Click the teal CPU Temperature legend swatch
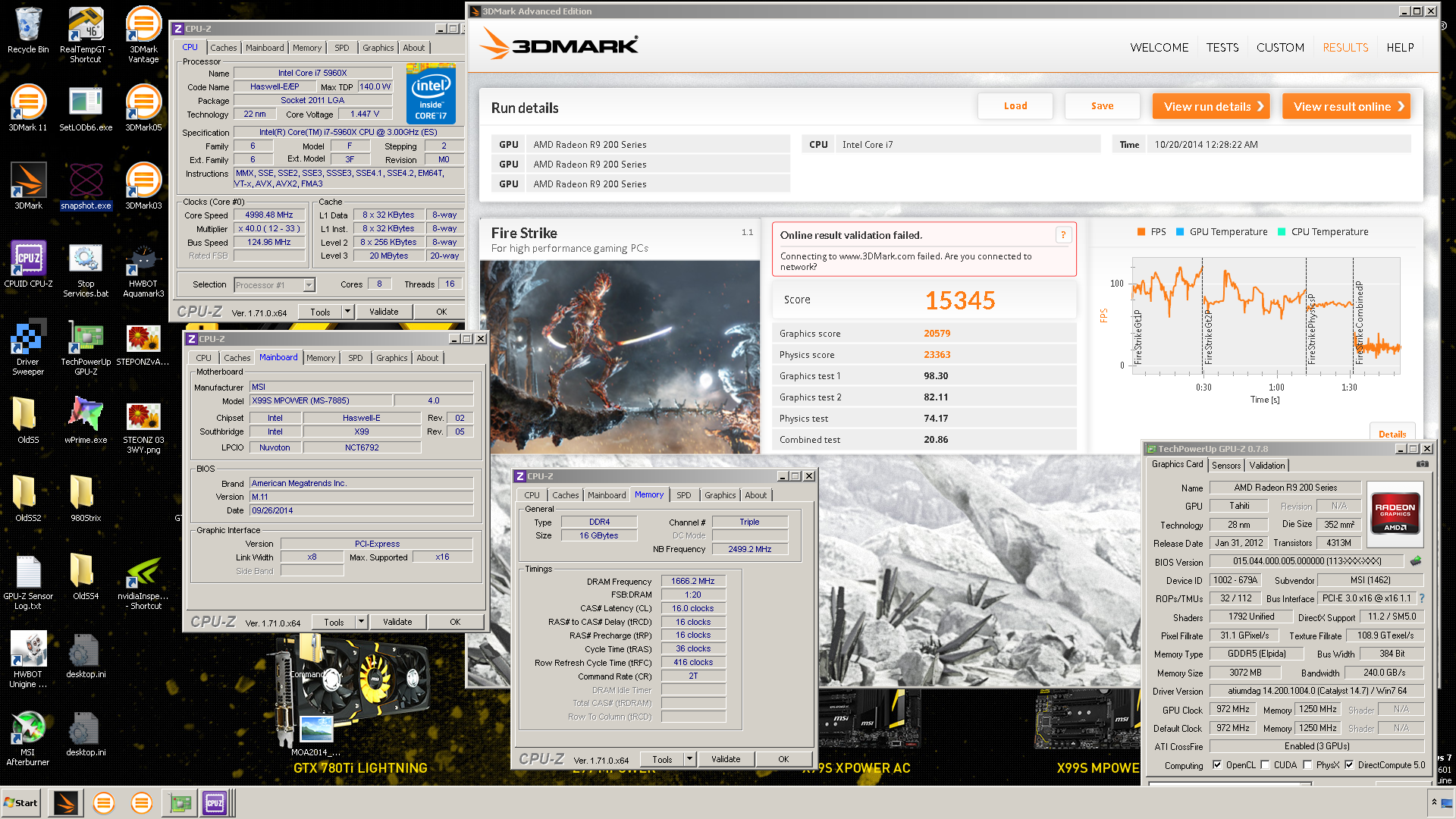This screenshot has height=819, width=1456. pyautogui.click(x=1282, y=232)
